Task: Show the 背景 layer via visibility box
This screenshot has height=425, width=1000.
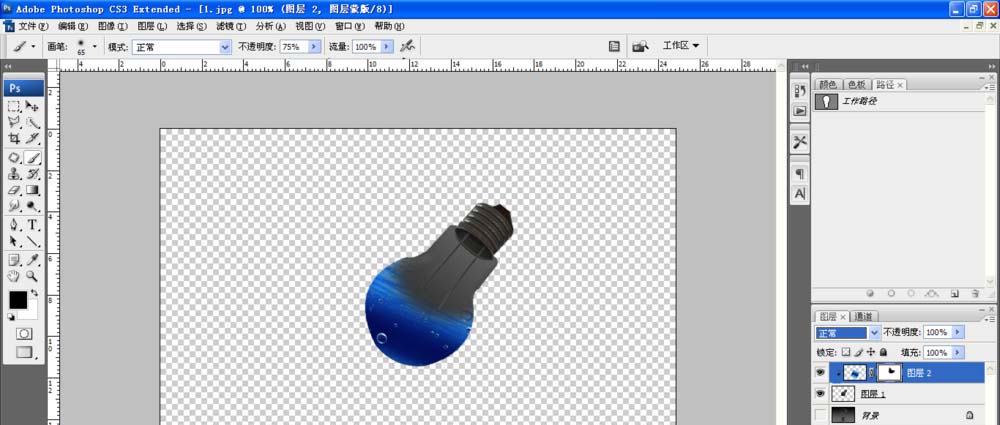Action: pyautogui.click(x=822, y=414)
